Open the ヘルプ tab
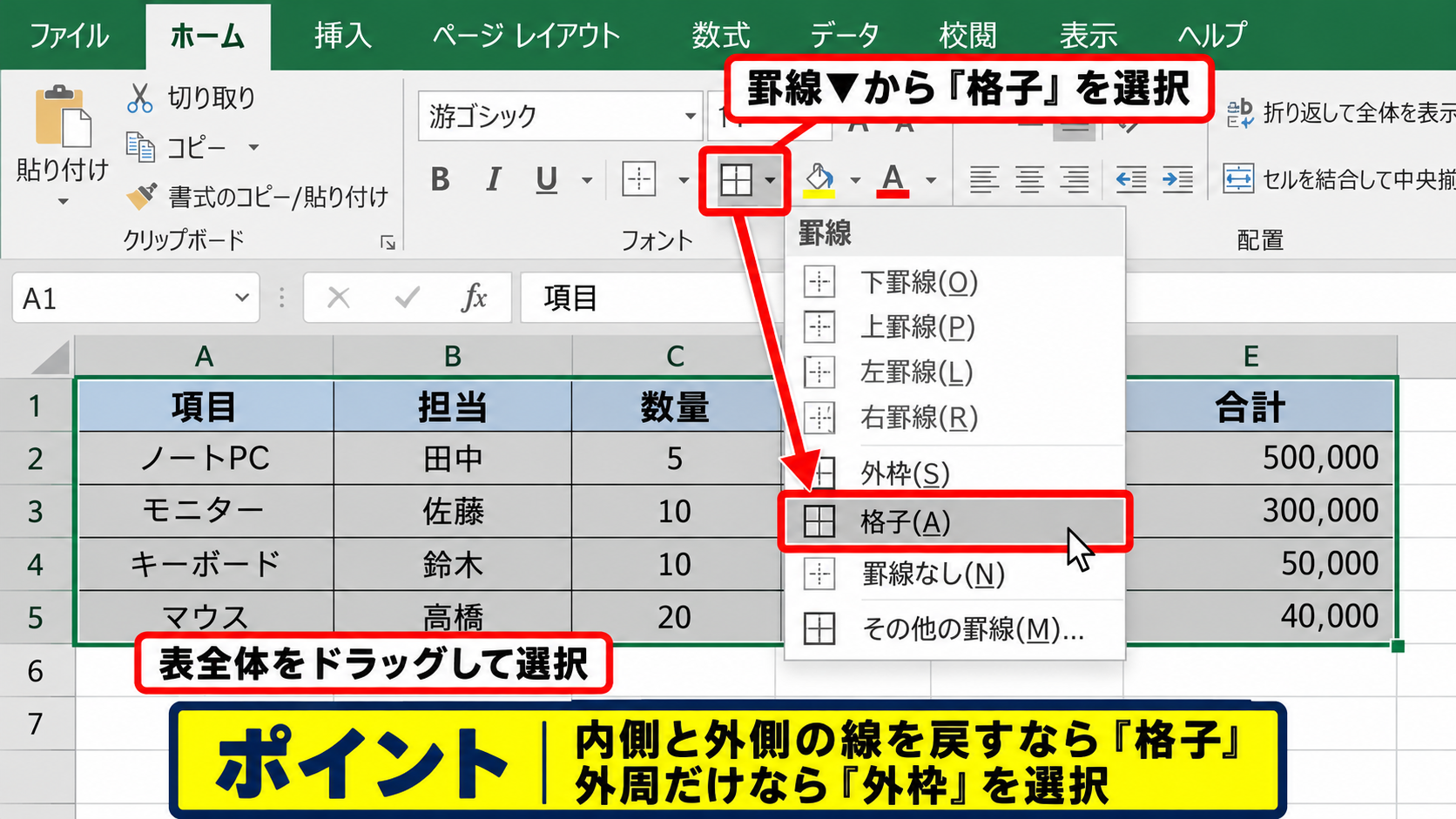Viewport: 1456px width, 819px height. coord(1212,36)
